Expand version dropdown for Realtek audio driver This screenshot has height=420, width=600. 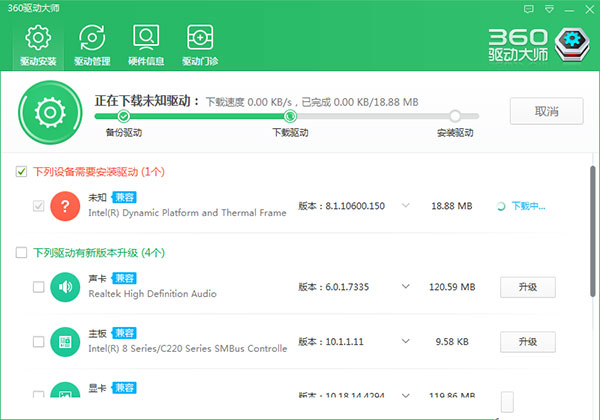[x=405, y=288]
